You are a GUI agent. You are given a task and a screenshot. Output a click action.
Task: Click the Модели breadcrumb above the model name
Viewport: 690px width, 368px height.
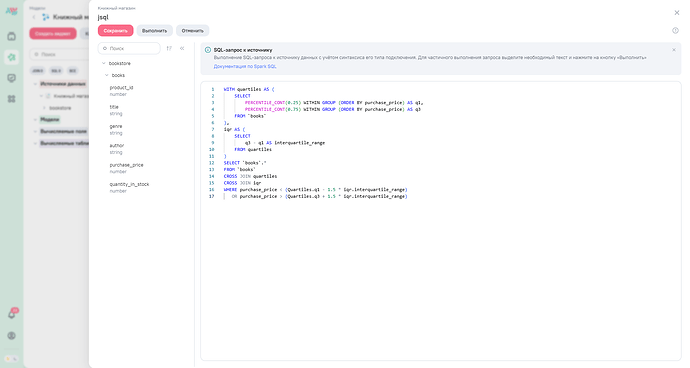click(37, 8)
